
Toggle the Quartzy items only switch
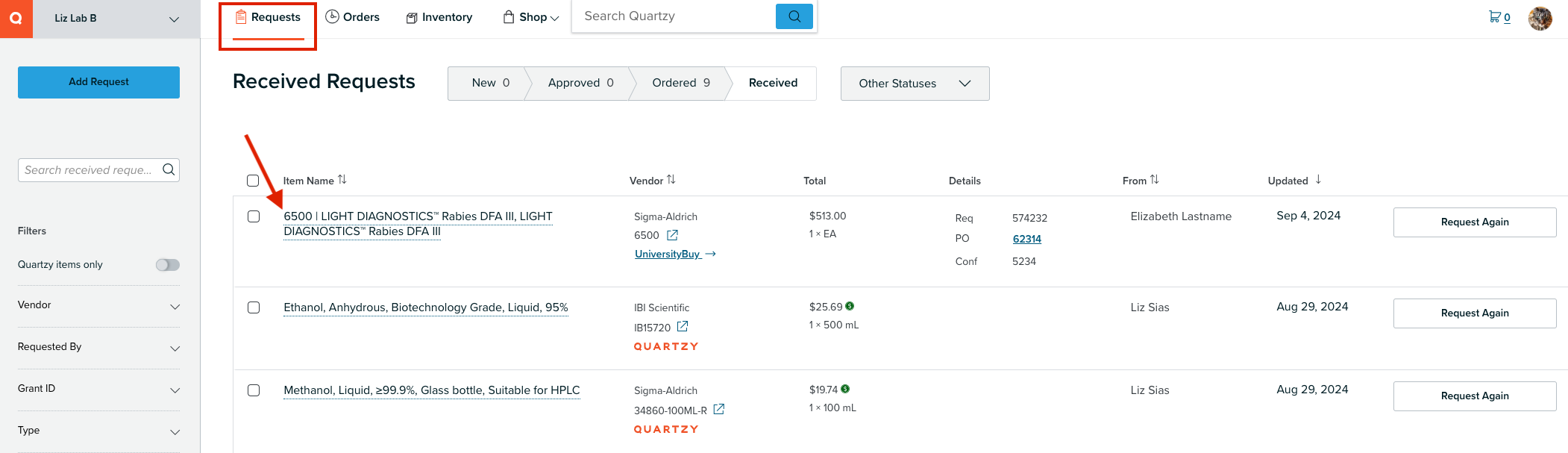click(168, 265)
